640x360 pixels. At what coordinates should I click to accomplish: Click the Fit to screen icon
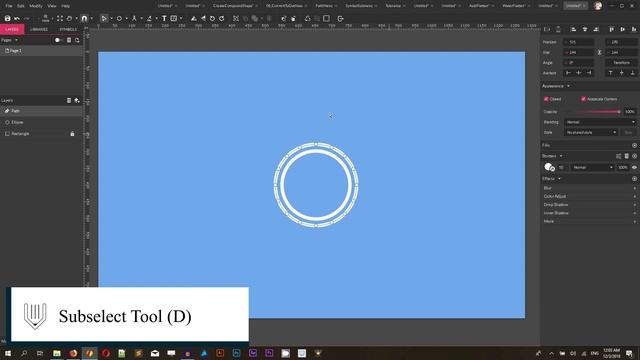click(60, 18)
